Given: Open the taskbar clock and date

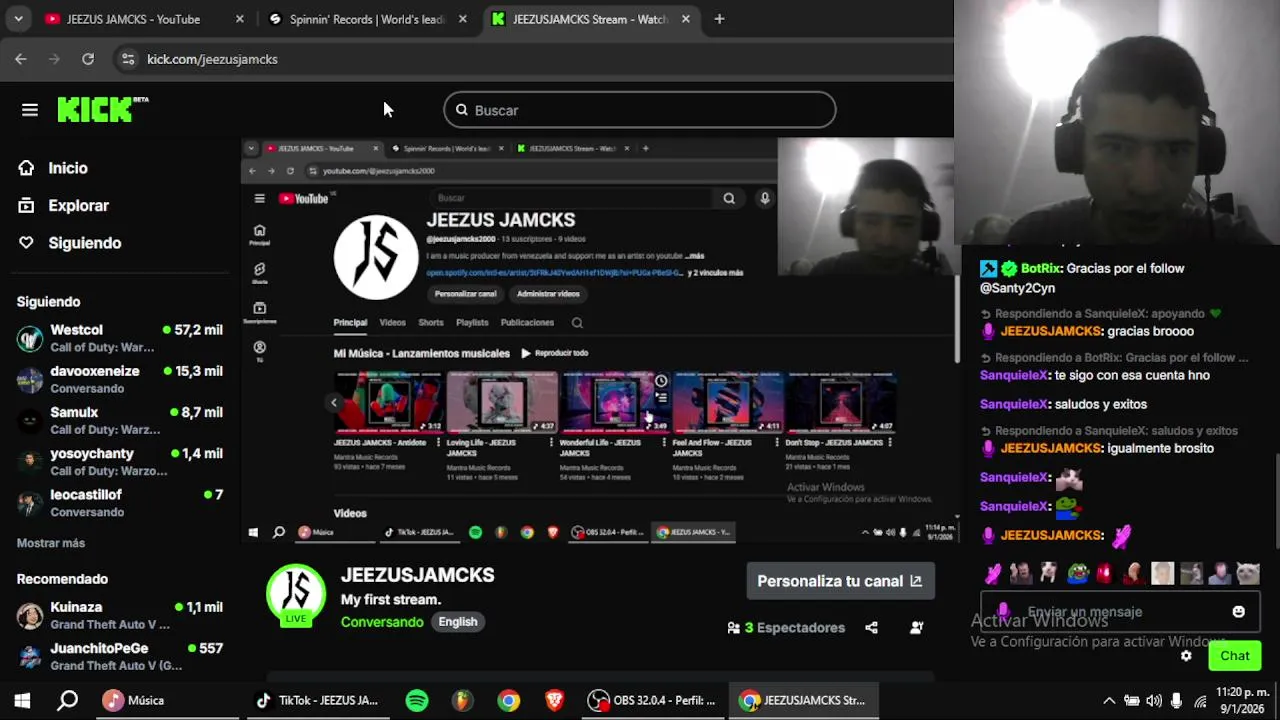Looking at the screenshot, I should click(1242, 700).
